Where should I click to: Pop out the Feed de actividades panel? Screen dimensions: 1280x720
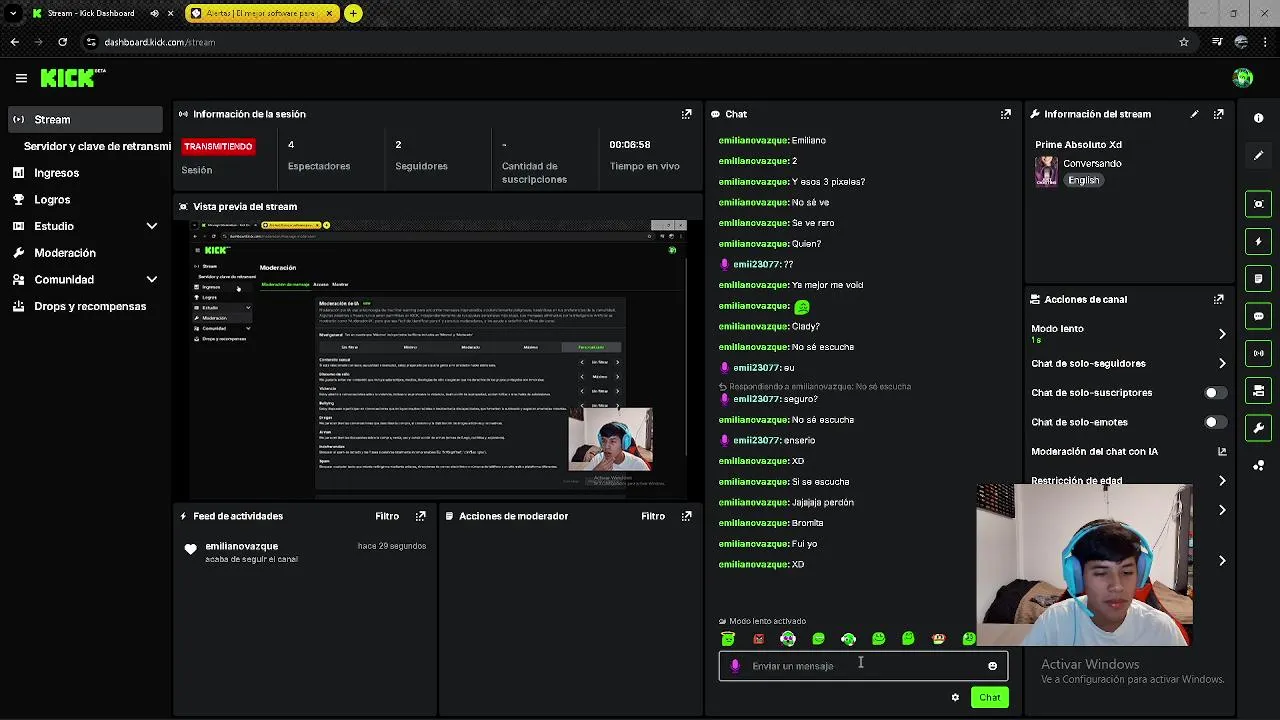[420, 516]
